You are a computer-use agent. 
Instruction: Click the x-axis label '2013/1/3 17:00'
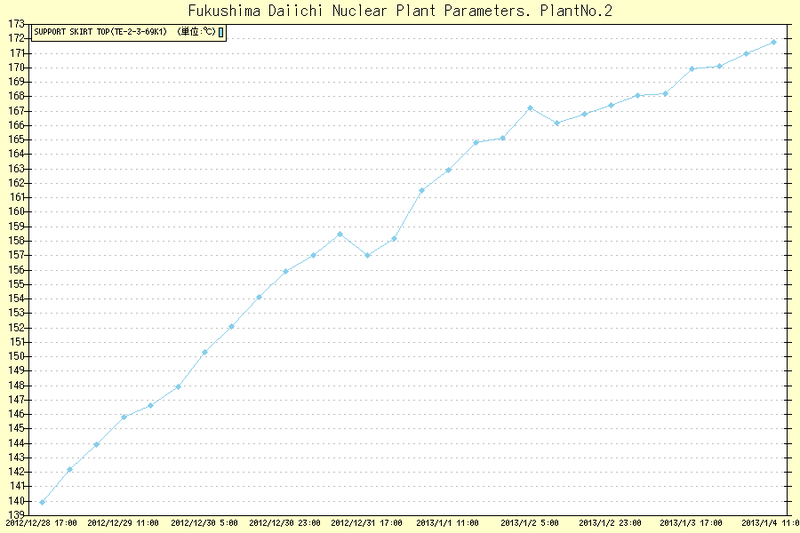click(691, 523)
